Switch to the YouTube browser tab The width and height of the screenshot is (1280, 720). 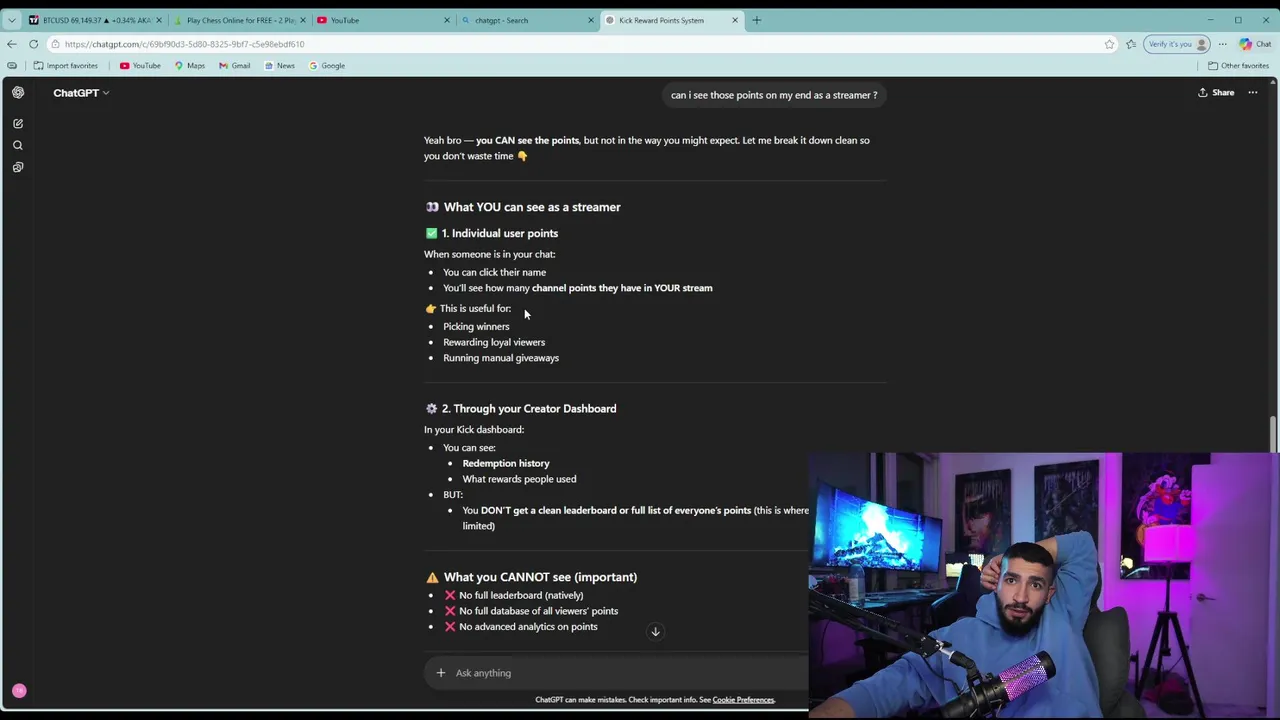pos(384,20)
